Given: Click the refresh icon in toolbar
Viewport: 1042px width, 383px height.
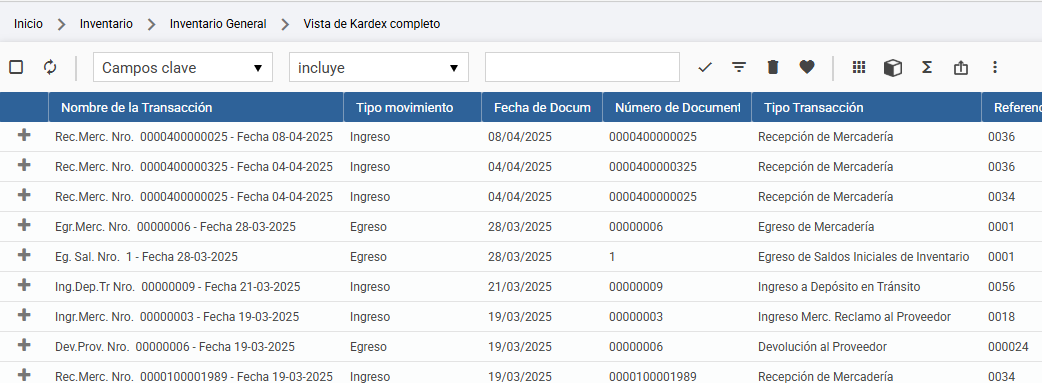Looking at the screenshot, I should pyautogui.click(x=50, y=67).
